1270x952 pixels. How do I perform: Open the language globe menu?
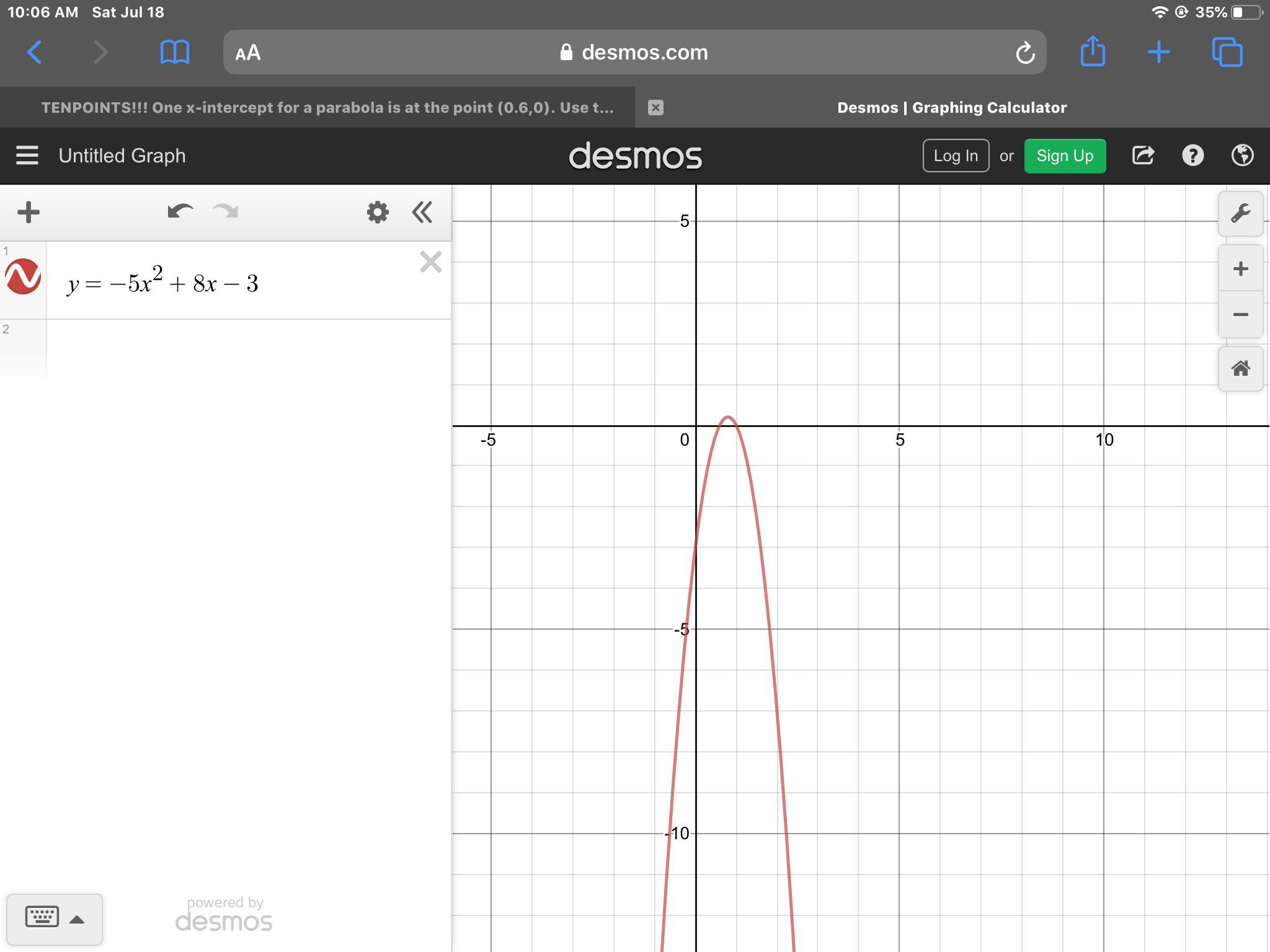tap(1242, 156)
